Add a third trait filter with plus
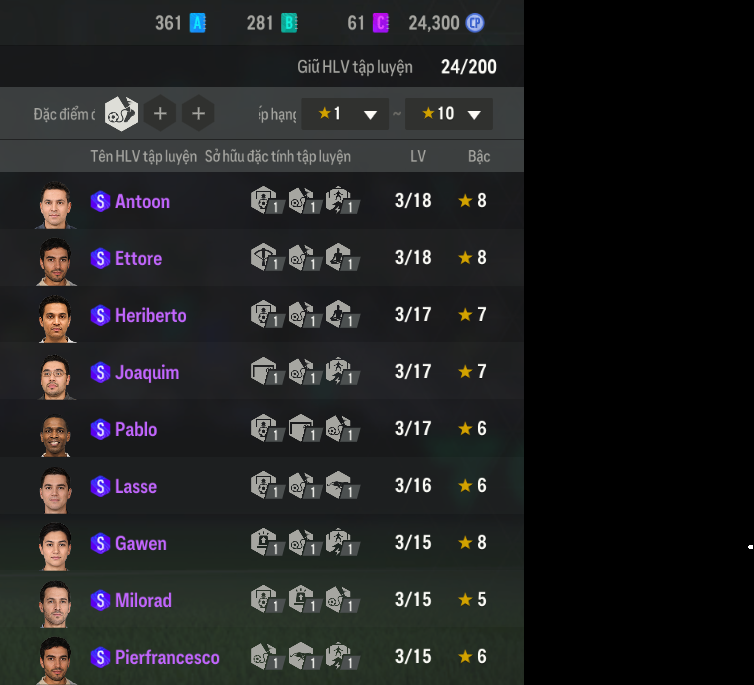The height and width of the screenshot is (685, 754). pyautogui.click(x=198, y=113)
